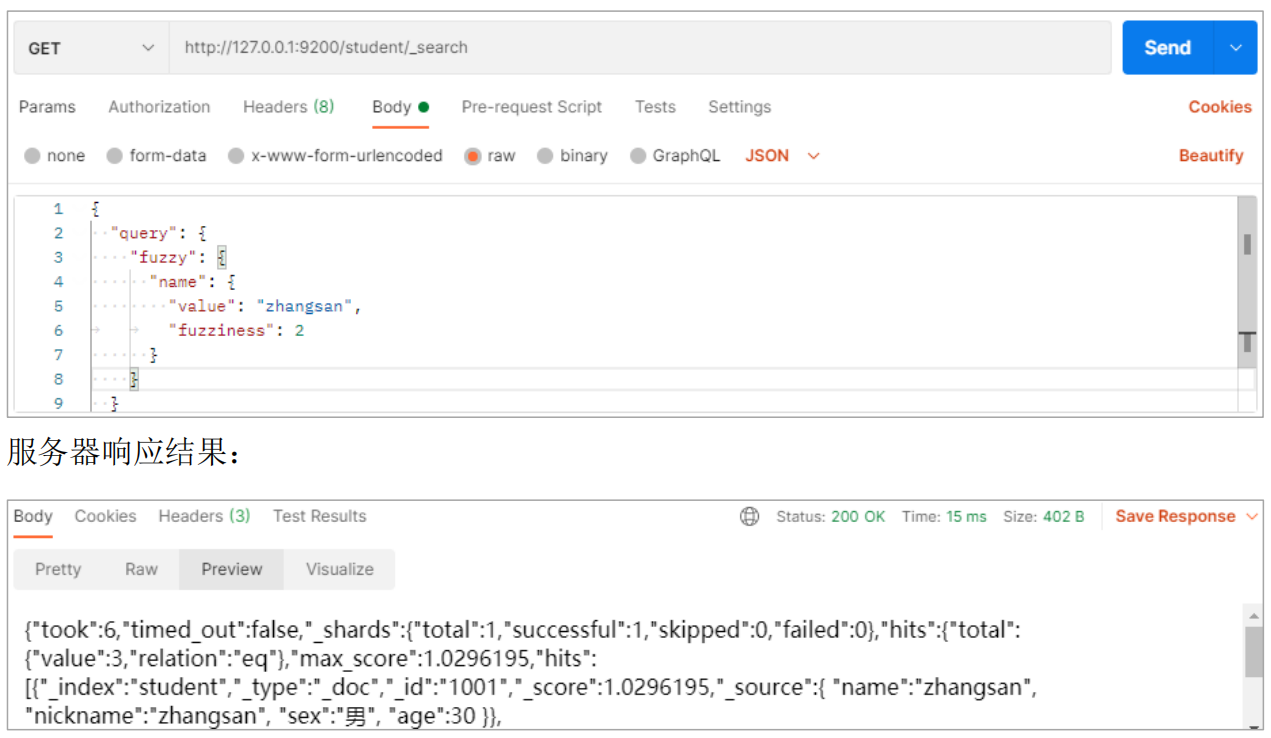Open the request Settings tab
The height and width of the screenshot is (738, 1271).
coord(739,107)
